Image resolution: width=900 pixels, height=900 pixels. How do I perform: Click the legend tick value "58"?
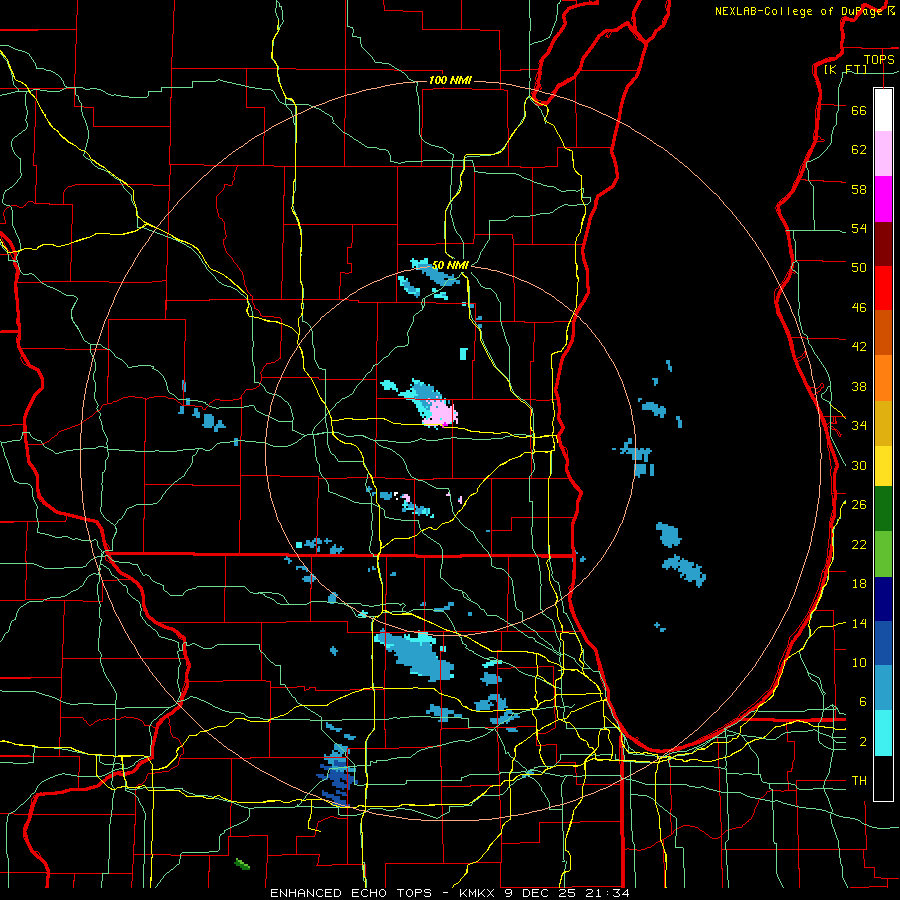(859, 189)
